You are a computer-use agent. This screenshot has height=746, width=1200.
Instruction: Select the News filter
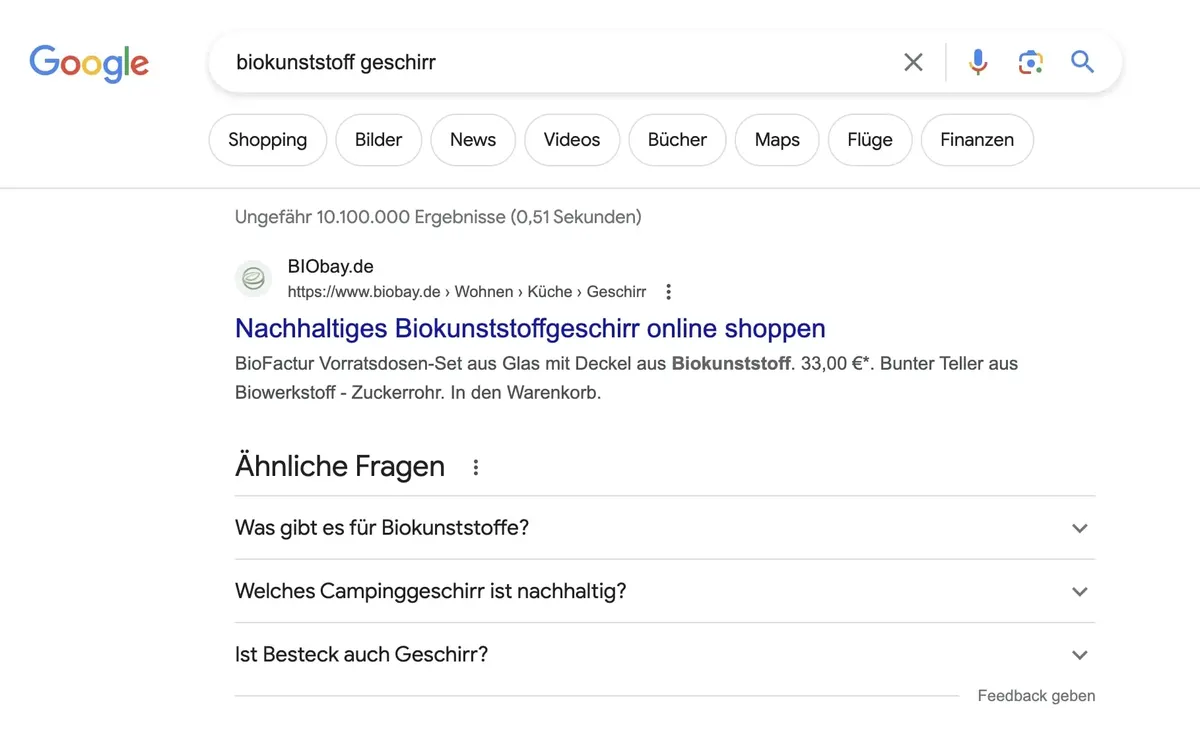[x=473, y=140]
